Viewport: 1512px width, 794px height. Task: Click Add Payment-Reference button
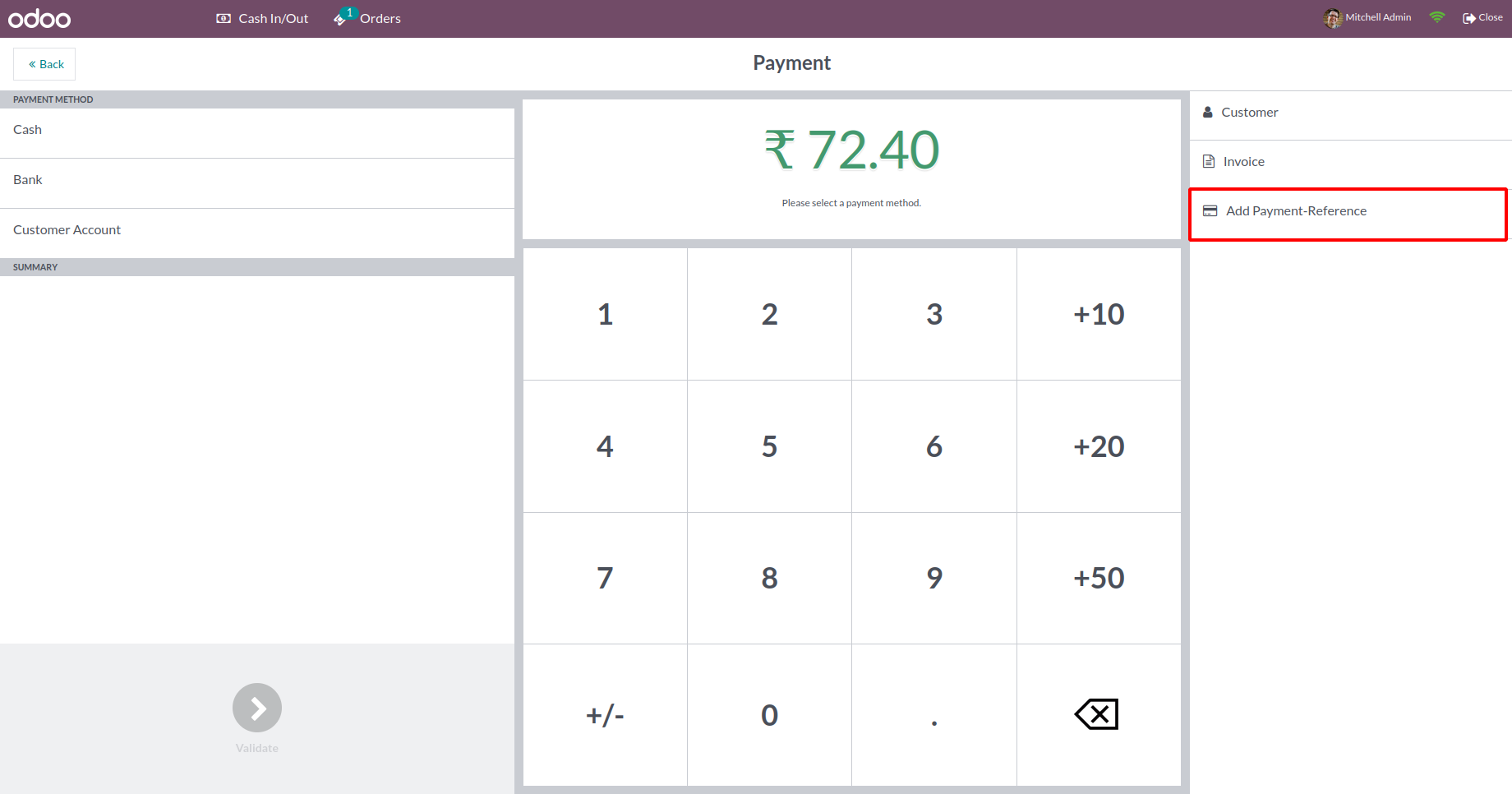coord(1296,211)
